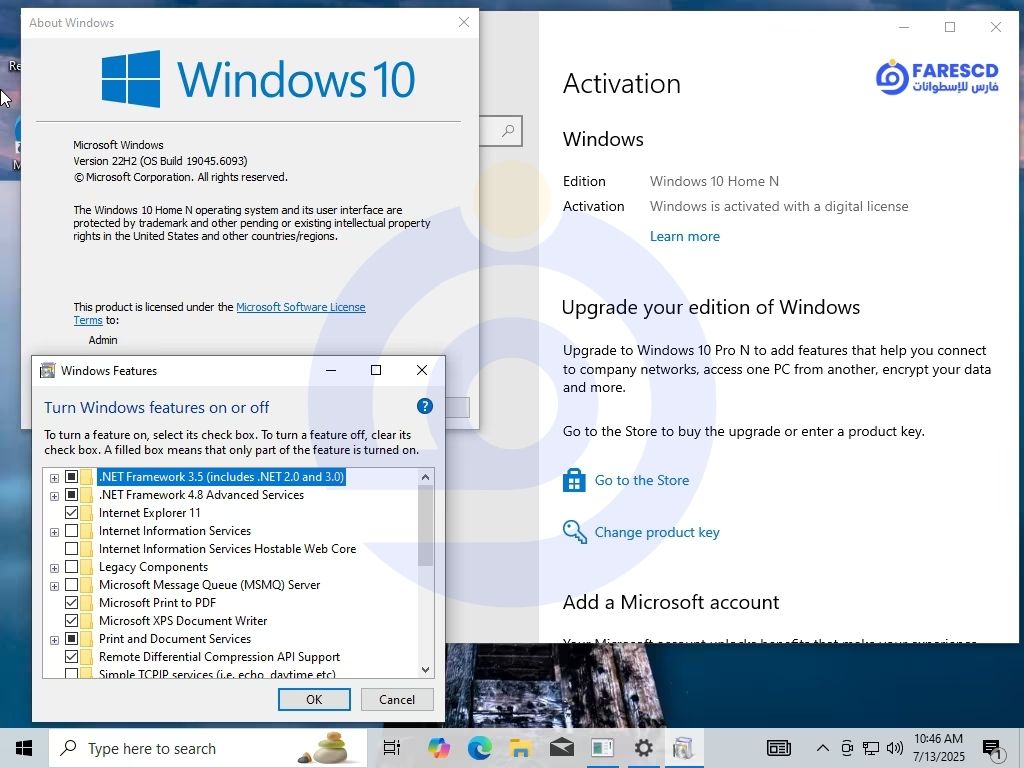Click Cancel in Windows Features
The height and width of the screenshot is (768, 1024).
tap(397, 699)
